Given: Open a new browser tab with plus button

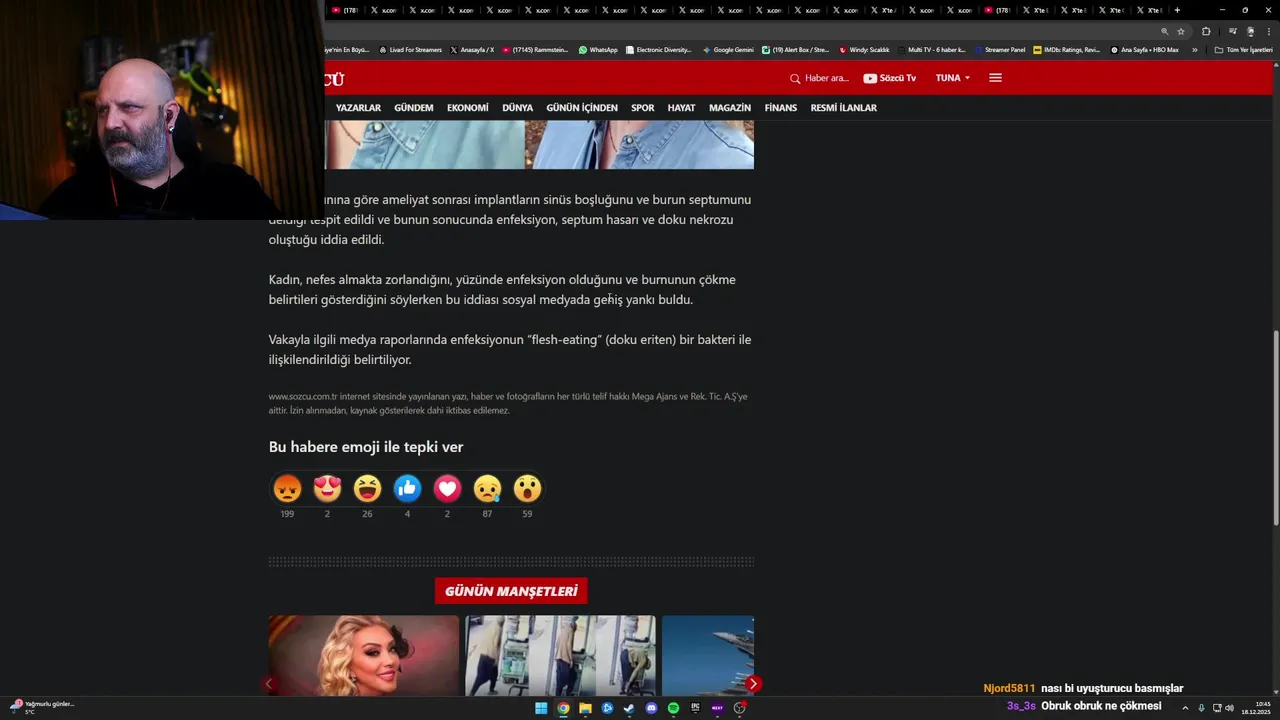Looking at the screenshot, I should 1177,10.
